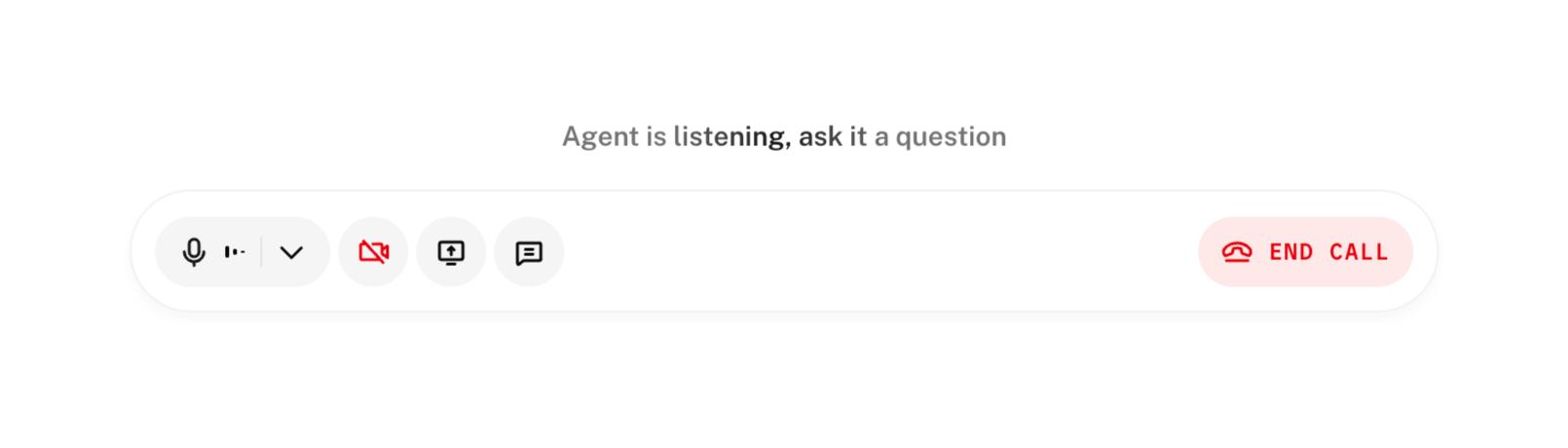Start sharing your screen
The height and width of the screenshot is (448, 1568).
pyautogui.click(x=451, y=252)
